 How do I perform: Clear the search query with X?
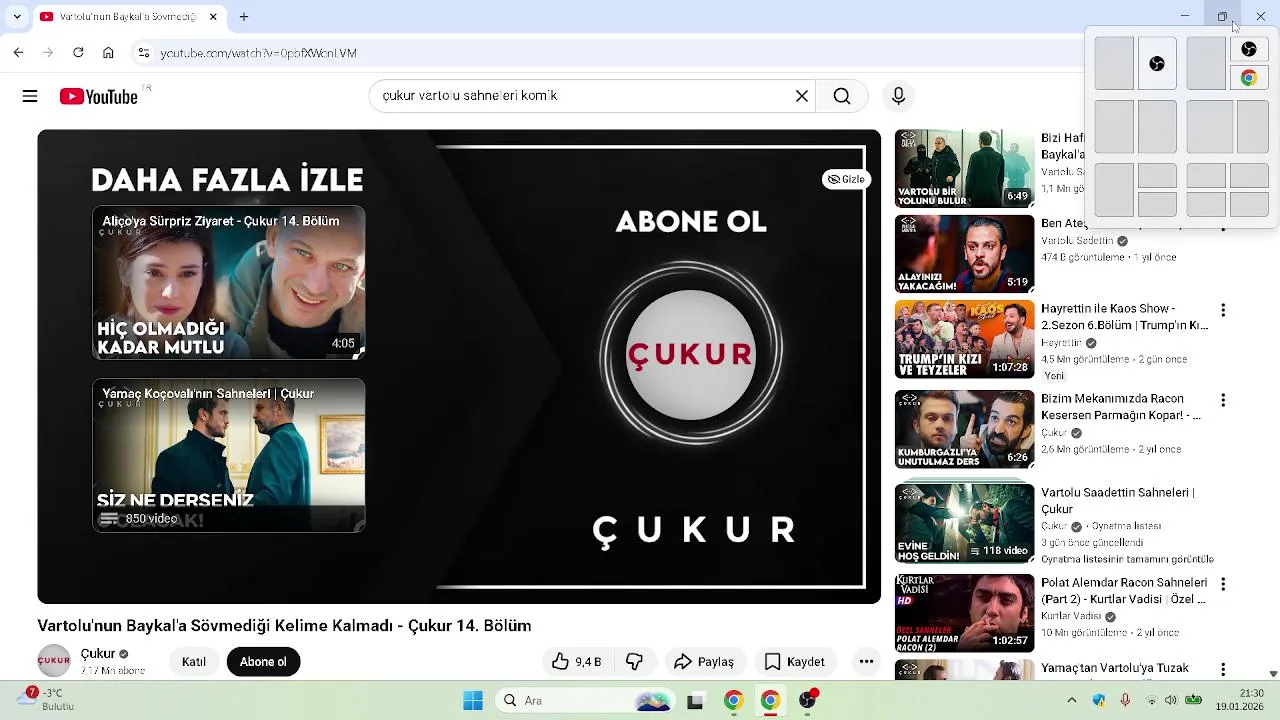coord(801,96)
